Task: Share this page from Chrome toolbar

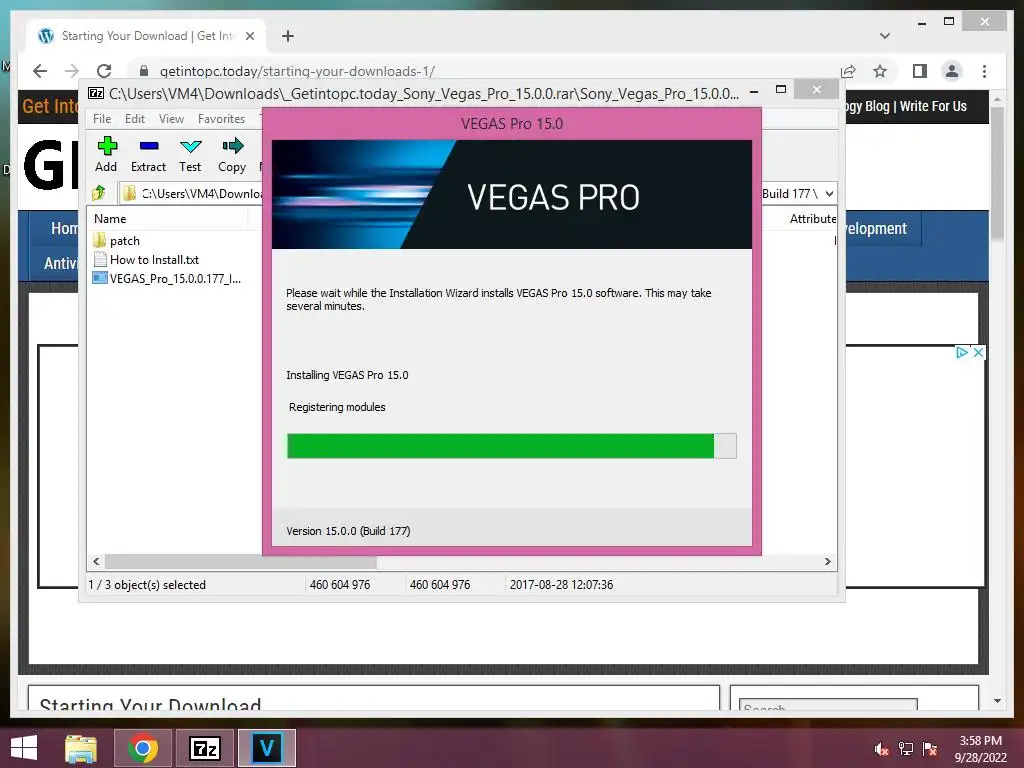Action: click(x=848, y=71)
